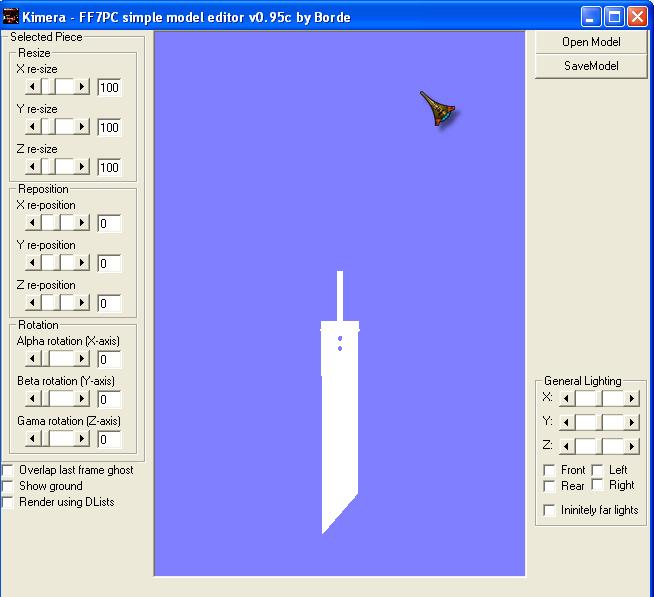Minimize the Kimera window
Viewport: 654px width, 597px height.
pos(591,17)
